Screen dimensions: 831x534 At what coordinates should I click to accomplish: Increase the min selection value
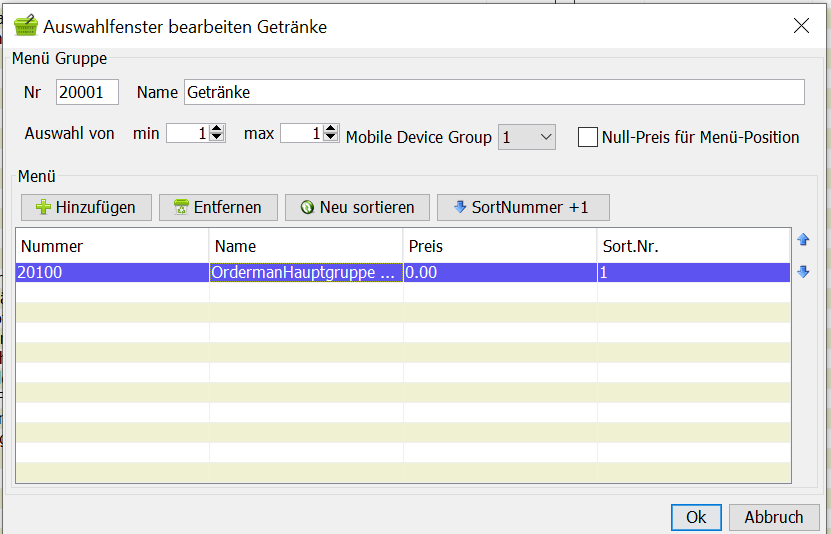click(x=217, y=128)
